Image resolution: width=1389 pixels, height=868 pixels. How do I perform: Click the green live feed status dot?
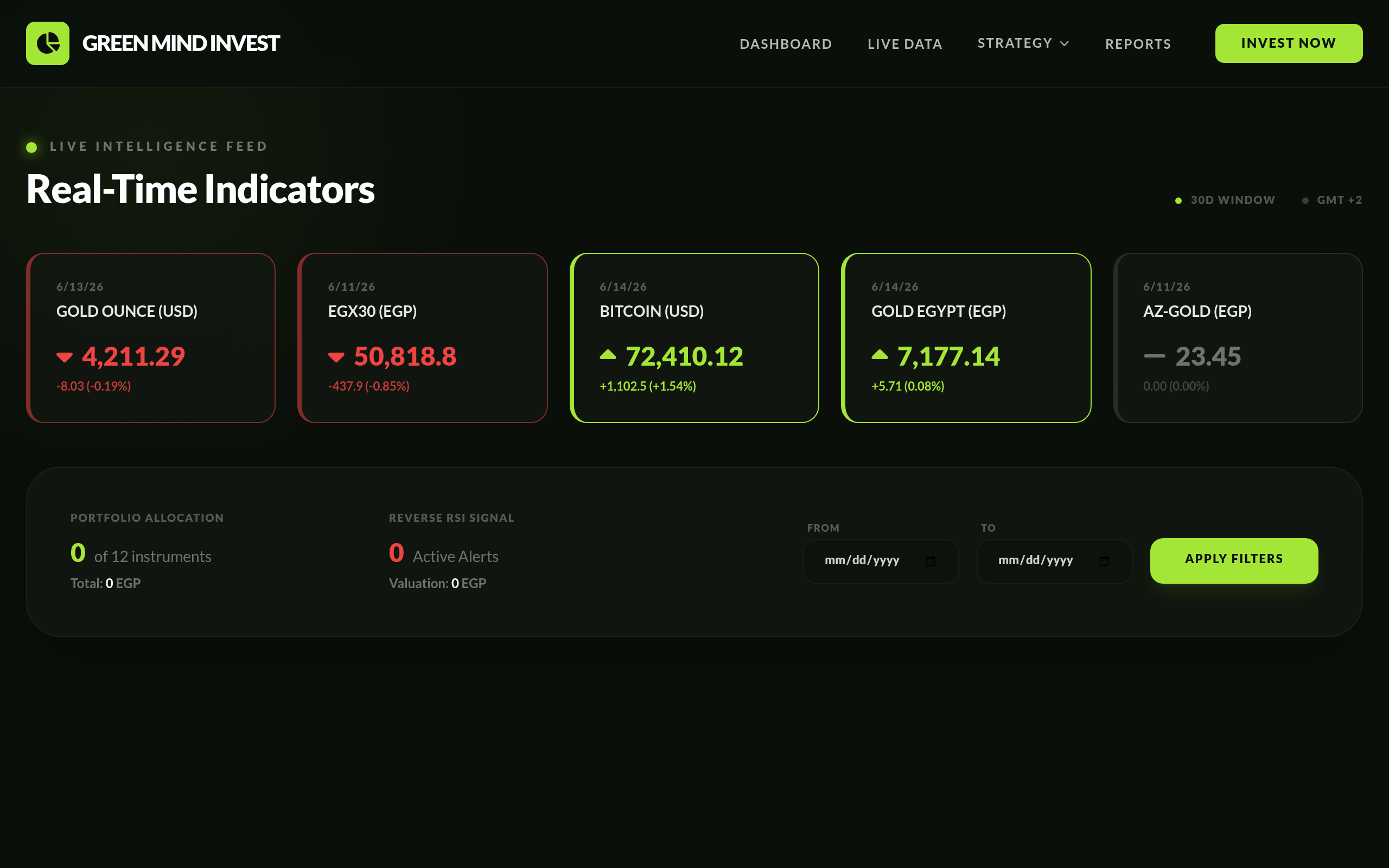[x=31, y=148]
